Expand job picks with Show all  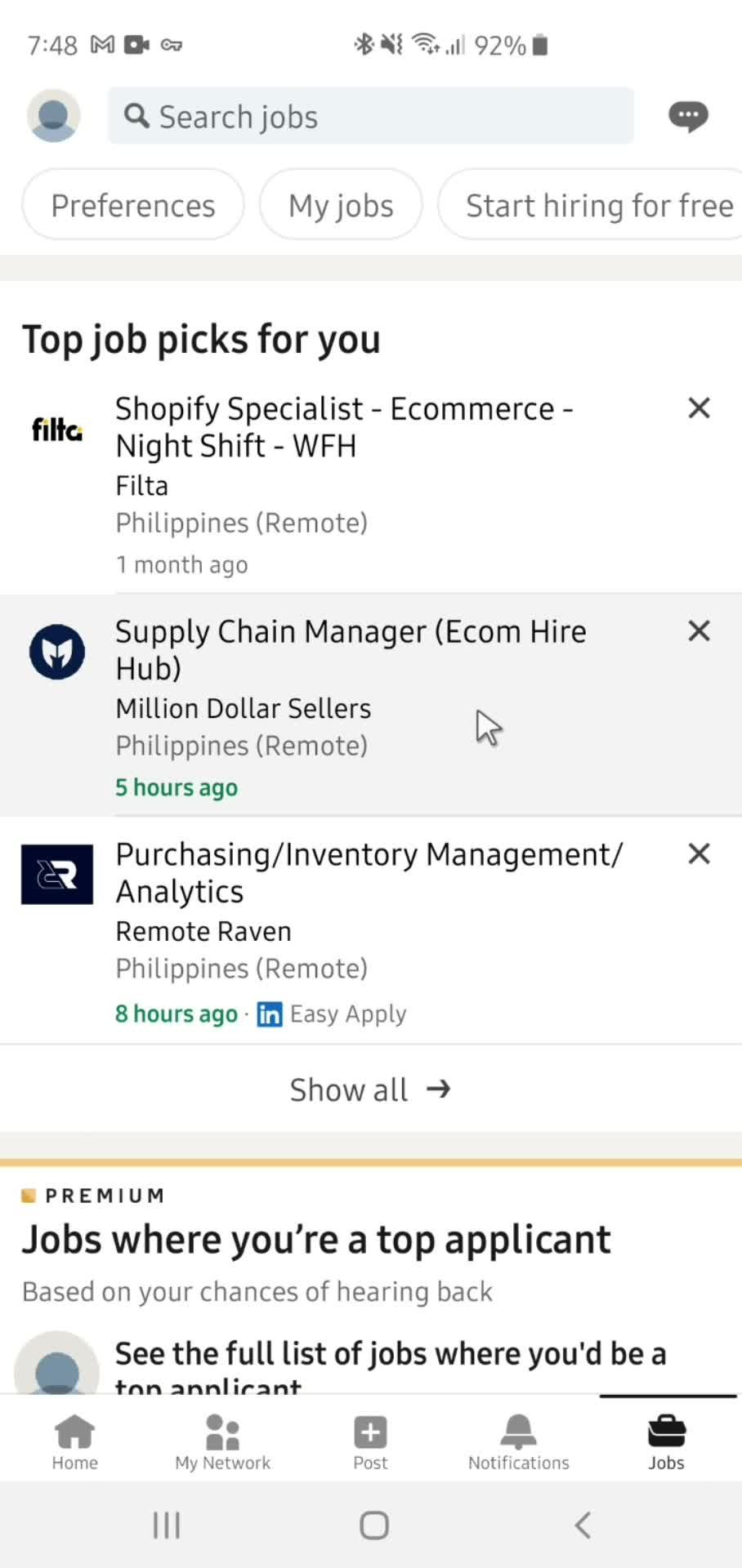370,1089
